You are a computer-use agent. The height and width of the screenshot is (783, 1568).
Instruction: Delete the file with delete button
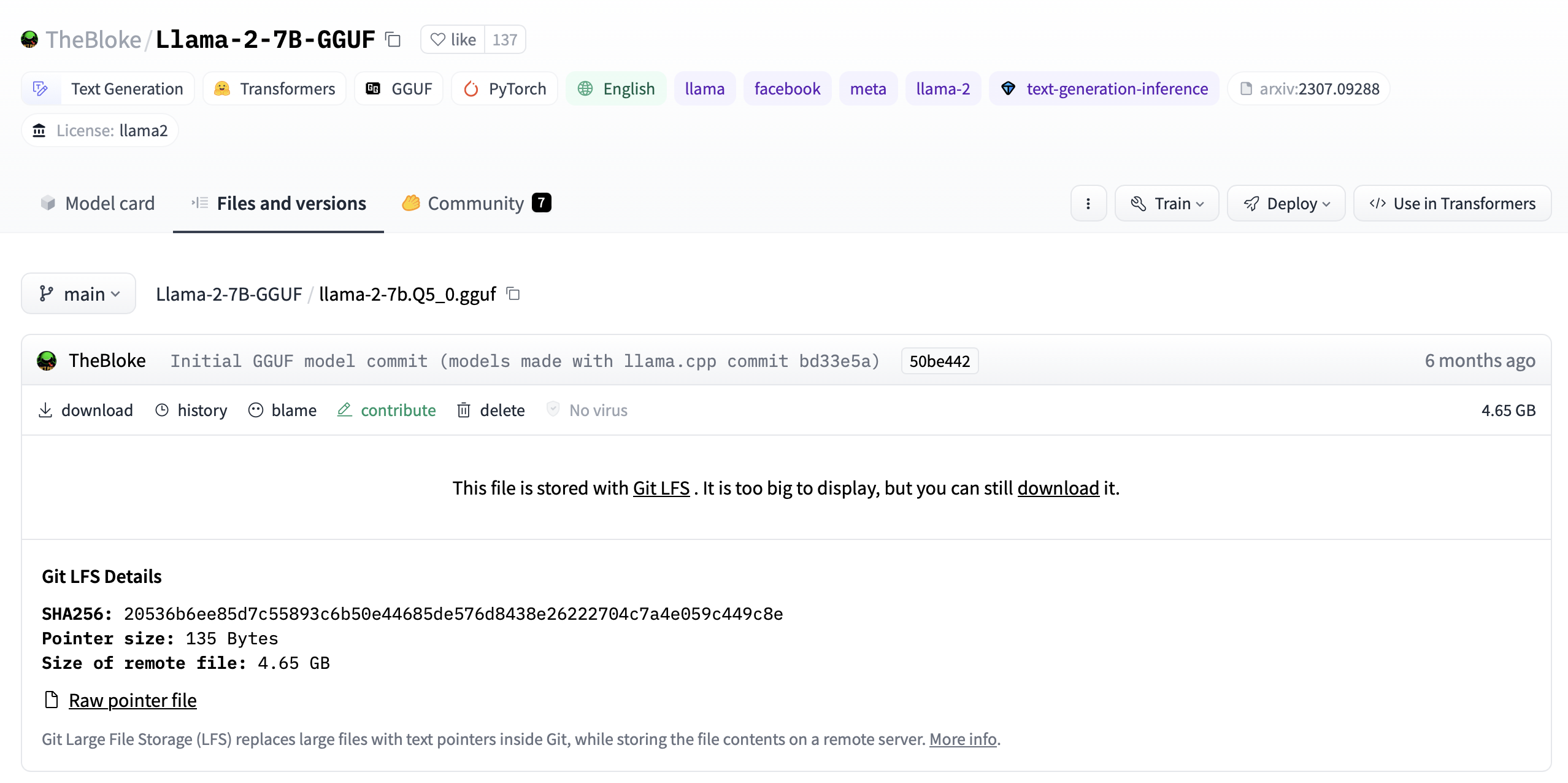click(x=491, y=410)
